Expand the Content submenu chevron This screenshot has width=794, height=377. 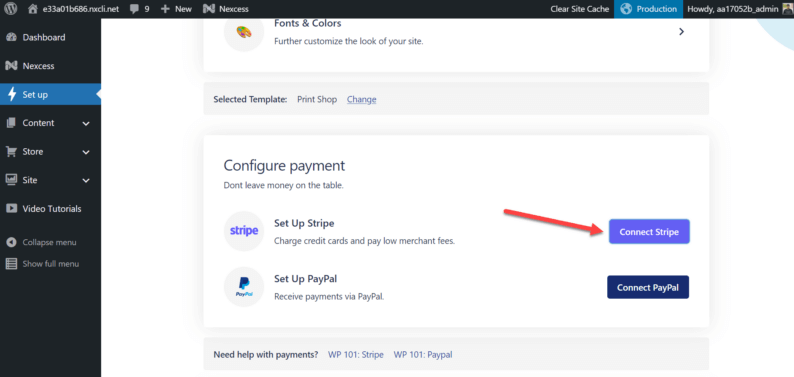point(86,123)
